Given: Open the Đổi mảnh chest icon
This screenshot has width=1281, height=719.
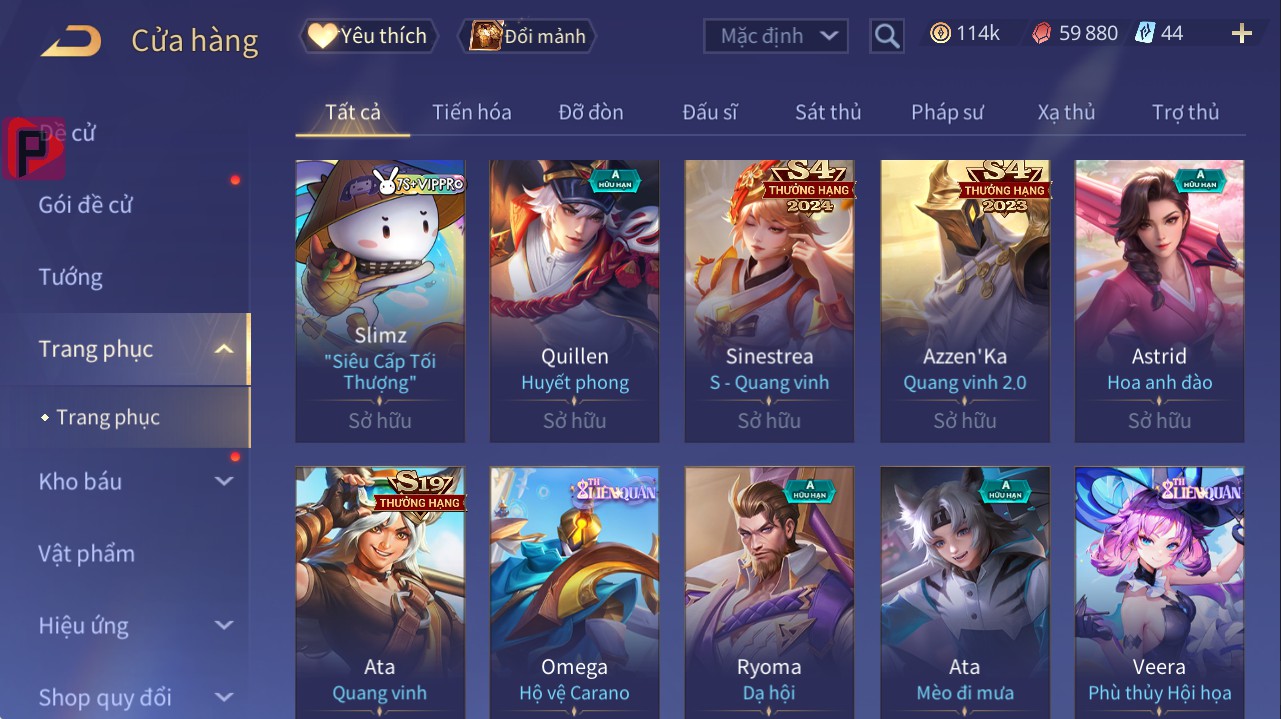Looking at the screenshot, I should (485, 36).
